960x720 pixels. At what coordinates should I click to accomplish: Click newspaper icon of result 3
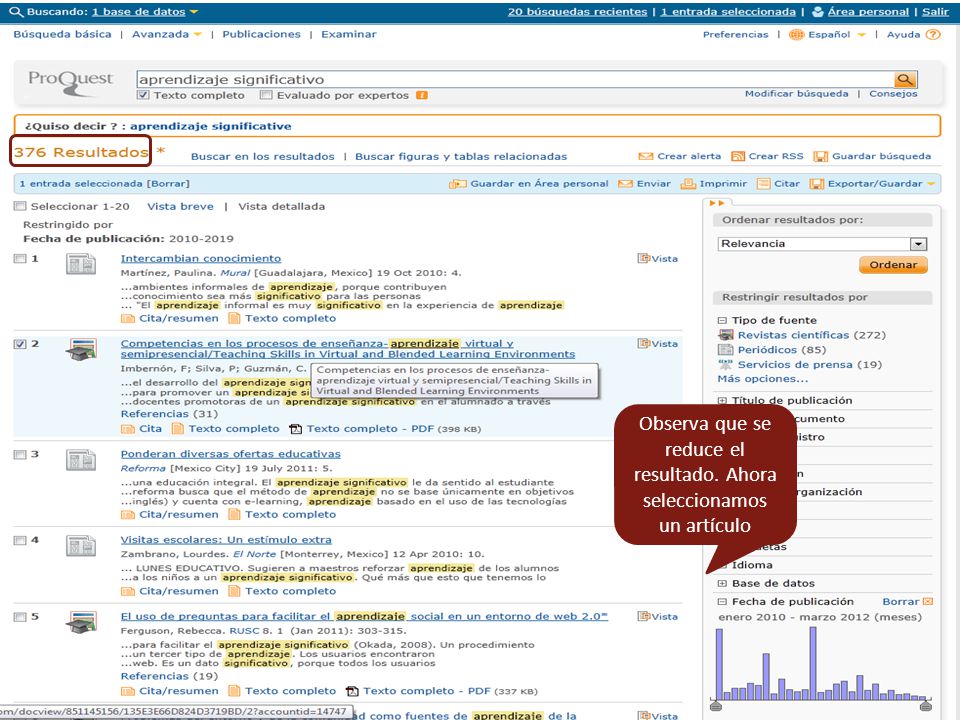[x=81, y=460]
